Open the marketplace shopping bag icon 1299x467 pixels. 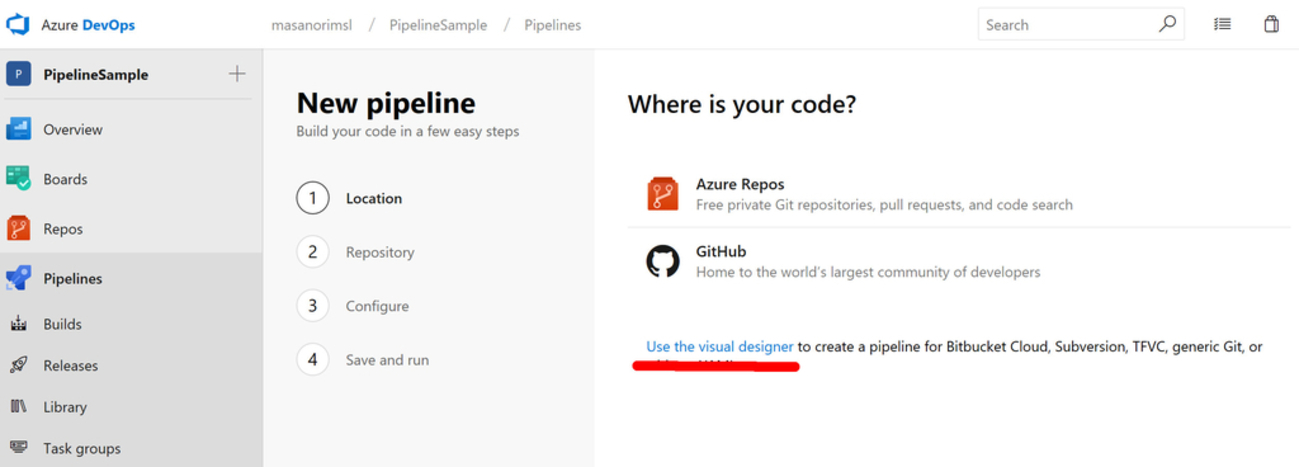pyautogui.click(x=1271, y=24)
